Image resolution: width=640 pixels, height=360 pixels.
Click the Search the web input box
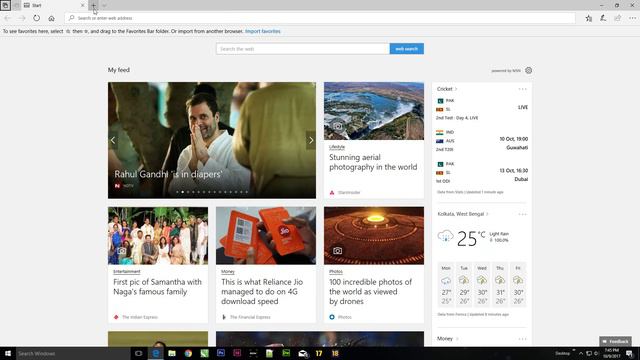(x=302, y=49)
